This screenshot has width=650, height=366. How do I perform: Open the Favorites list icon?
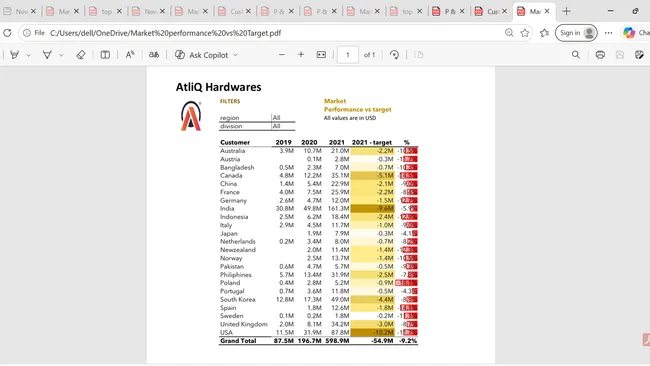point(544,33)
